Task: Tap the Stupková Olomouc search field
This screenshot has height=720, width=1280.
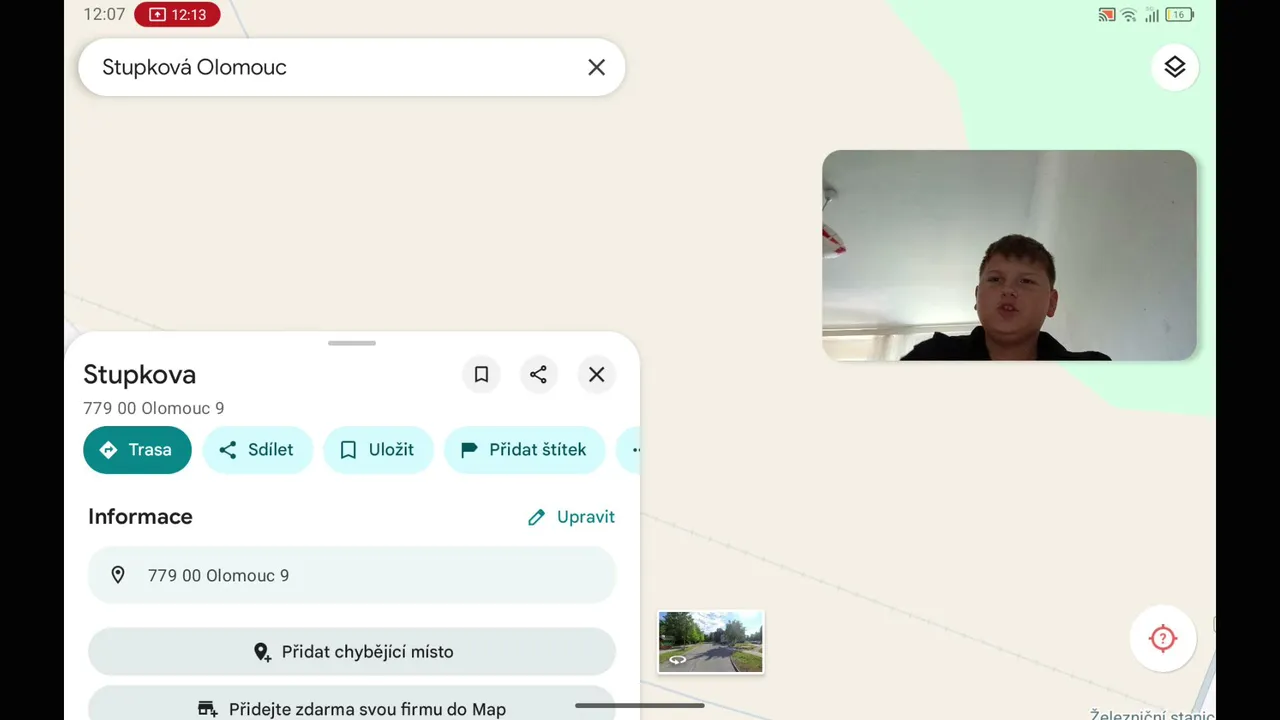Action: pyautogui.click(x=352, y=67)
